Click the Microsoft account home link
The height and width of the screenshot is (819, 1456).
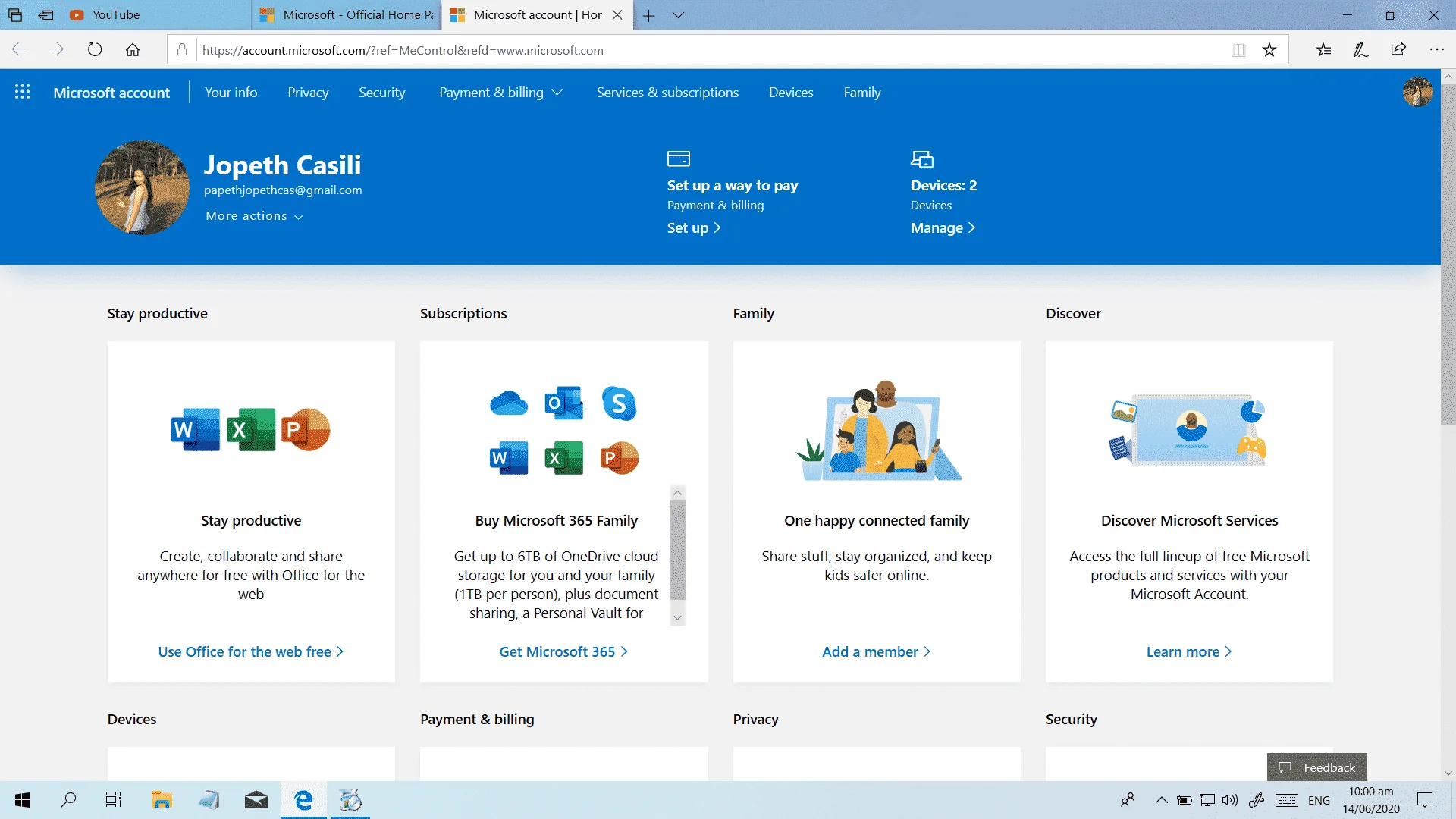pos(111,93)
